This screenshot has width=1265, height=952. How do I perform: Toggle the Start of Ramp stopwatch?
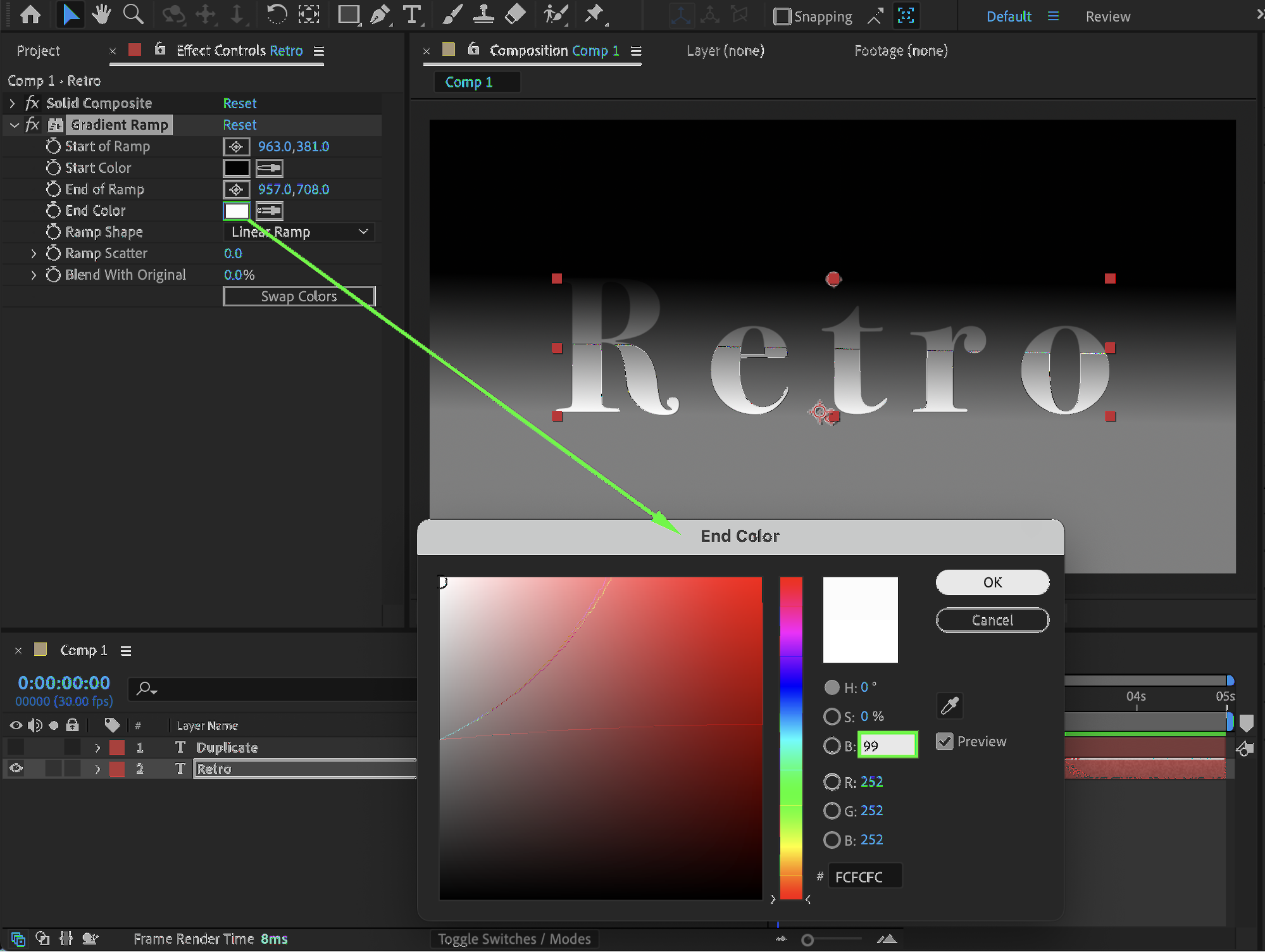pyautogui.click(x=53, y=146)
